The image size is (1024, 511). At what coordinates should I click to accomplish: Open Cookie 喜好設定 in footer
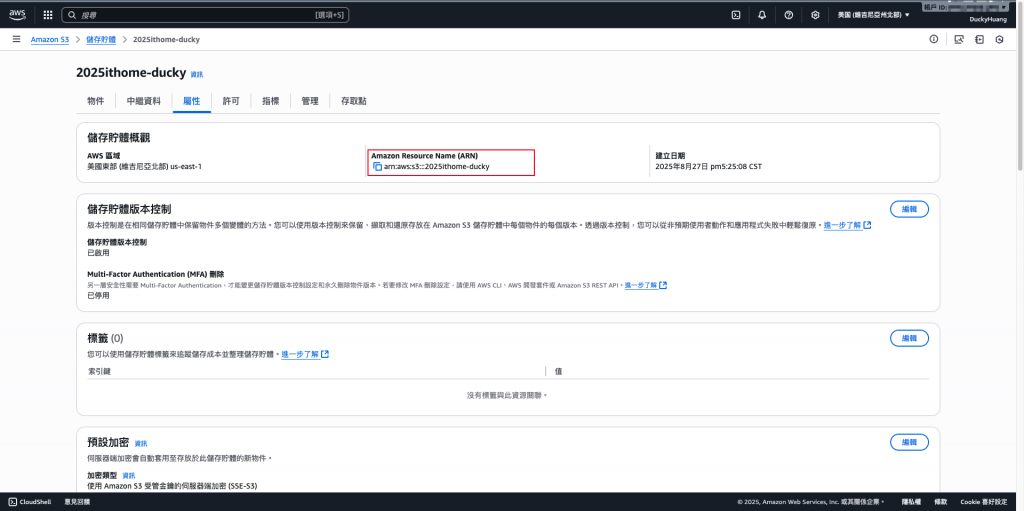[x=984, y=502]
